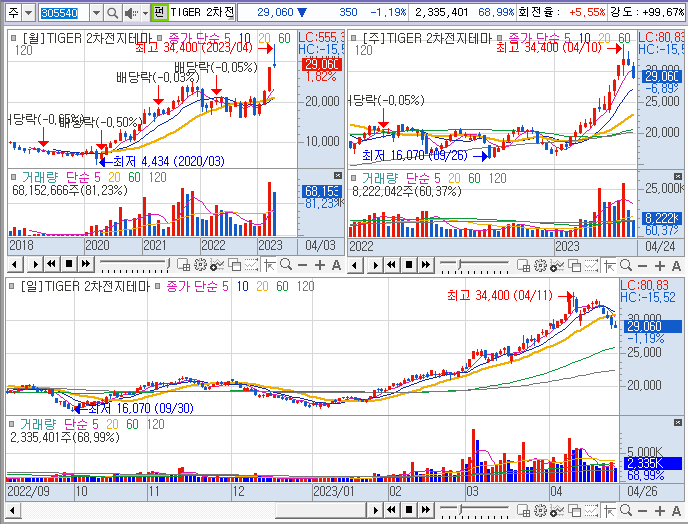Toggle crosshair cursor on daily chart
The image size is (688, 524).
609,510
